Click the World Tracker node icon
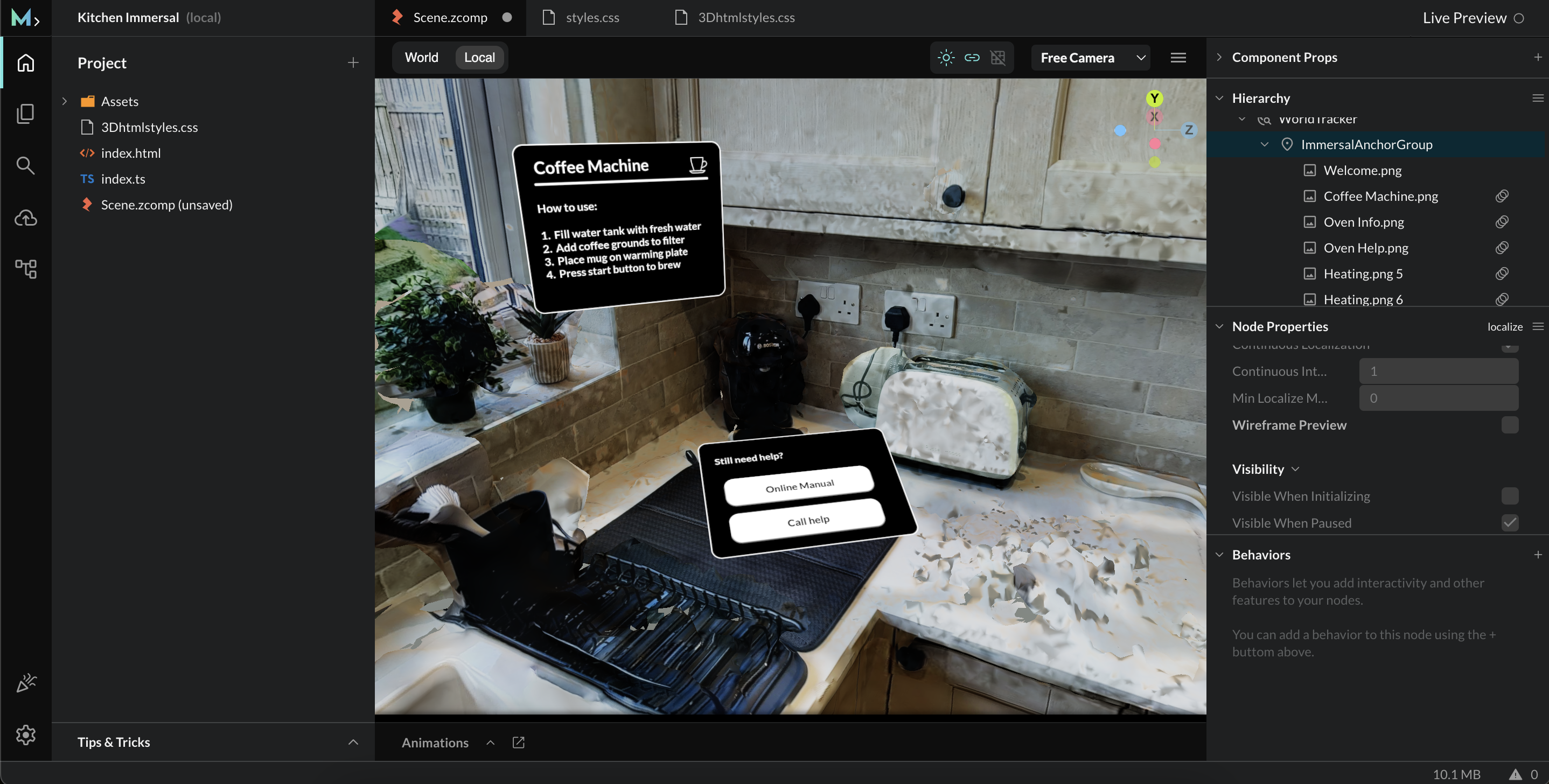This screenshot has width=1549, height=784. (1263, 119)
